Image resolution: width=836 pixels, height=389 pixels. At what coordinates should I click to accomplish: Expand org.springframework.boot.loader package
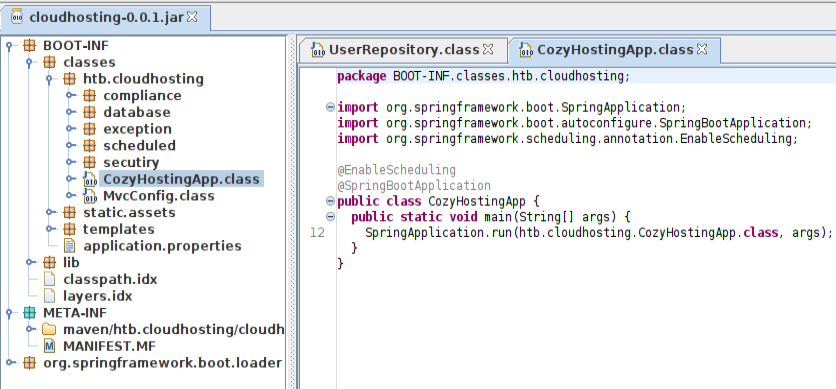point(9,363)
